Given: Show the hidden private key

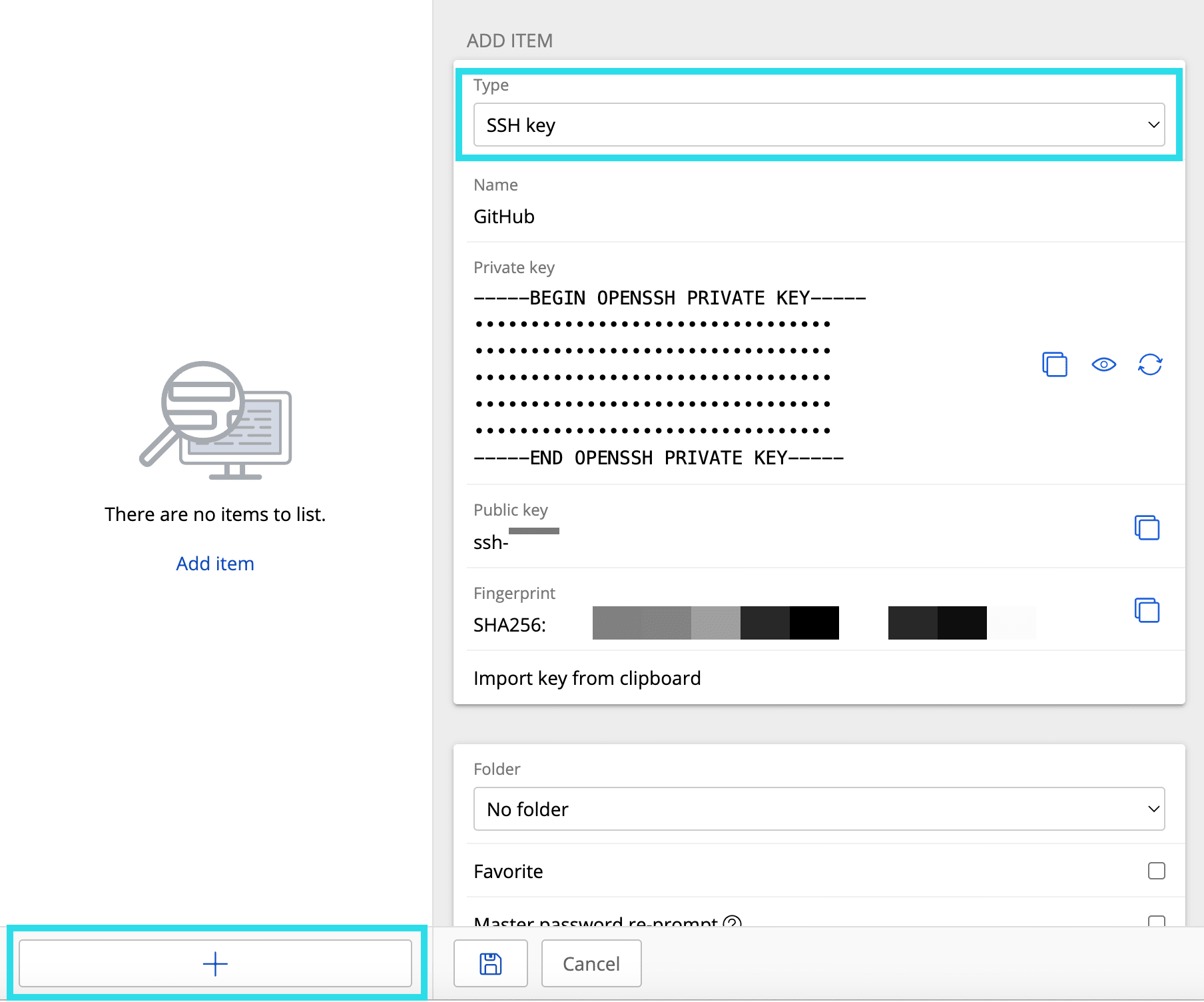Looking at the screenshot, I should coord(1103,364).
